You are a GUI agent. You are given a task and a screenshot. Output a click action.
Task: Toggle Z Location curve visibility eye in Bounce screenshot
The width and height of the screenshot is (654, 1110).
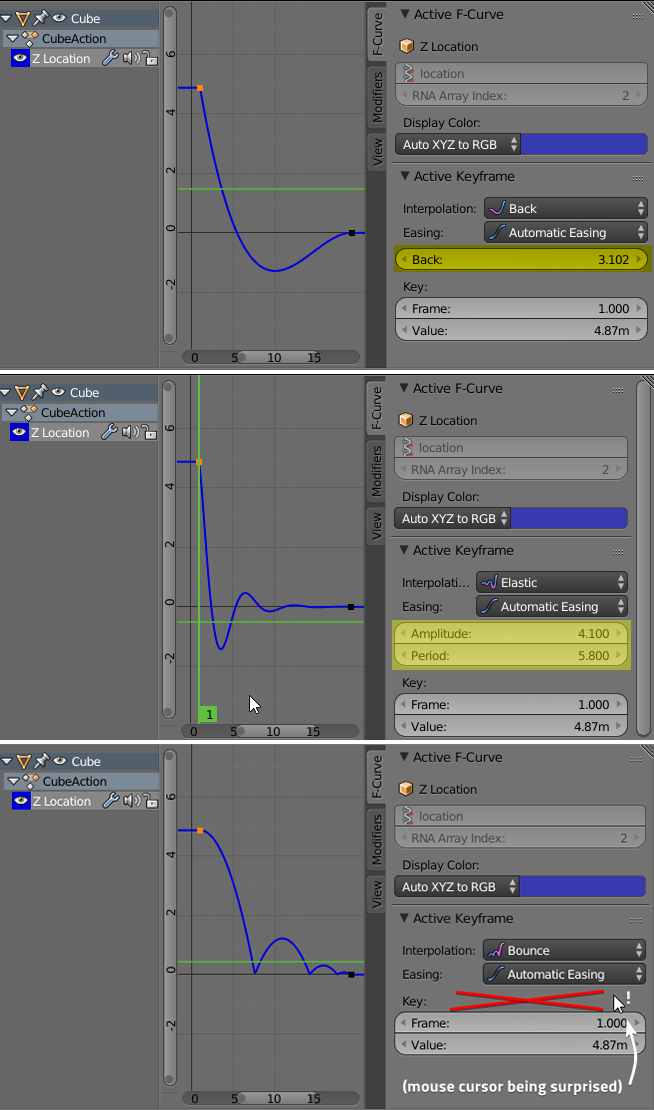21,801
